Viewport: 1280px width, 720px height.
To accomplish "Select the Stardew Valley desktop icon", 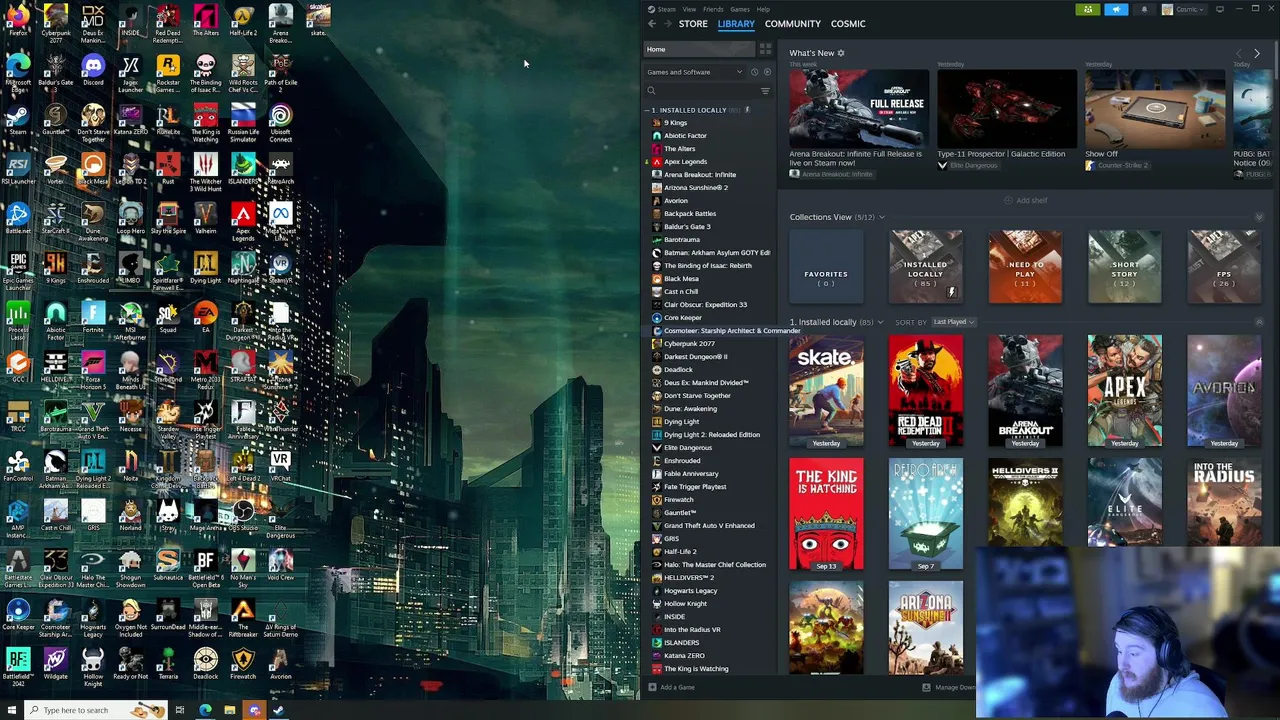I will pyautogui.click(x=168, y=419).
